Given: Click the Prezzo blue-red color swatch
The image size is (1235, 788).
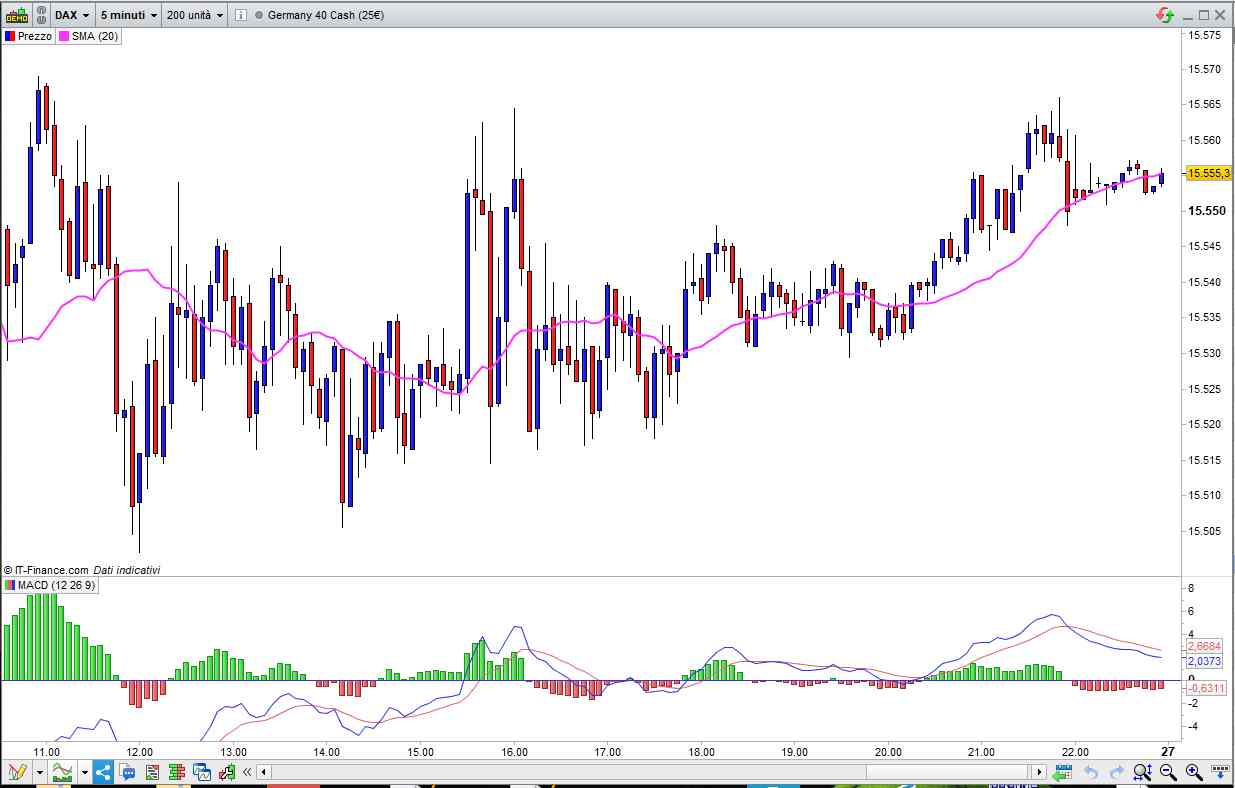Looking at the screenshot, I should click(10, 36).
